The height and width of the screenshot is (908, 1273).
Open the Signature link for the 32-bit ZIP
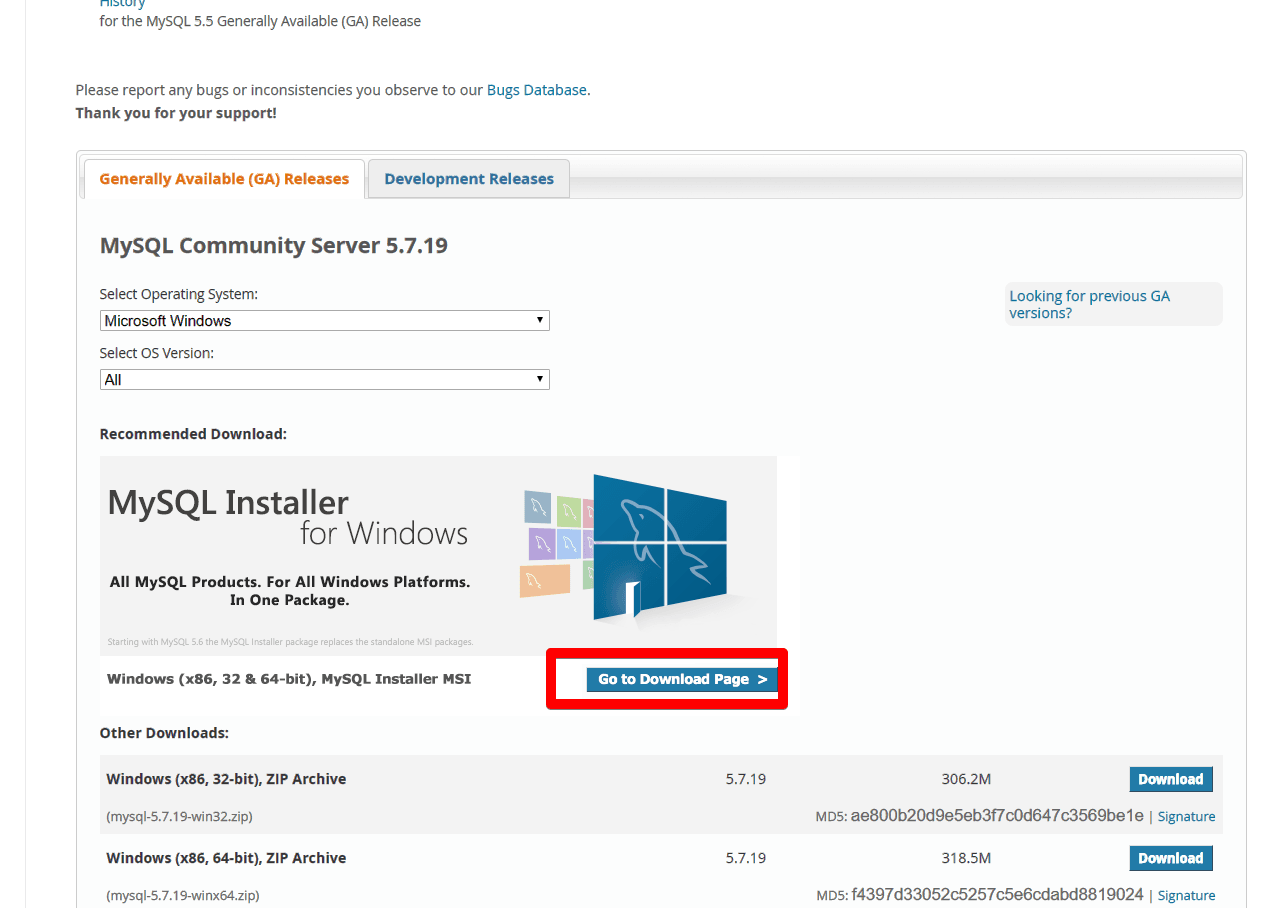click(x=1186, y=816)
